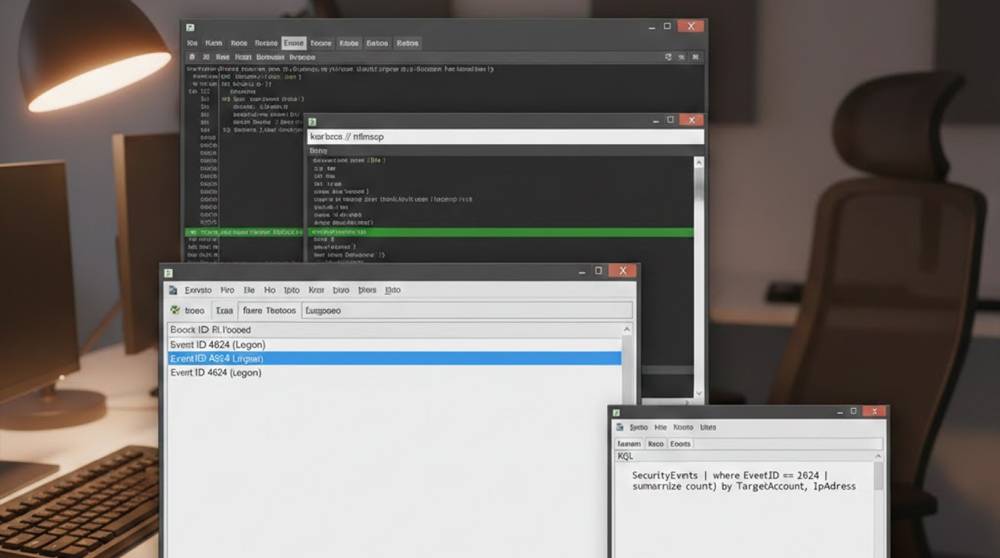Click 'Bomuae' in the rear window toolbar
This screenshot has width=1000, height=558.
270,57
